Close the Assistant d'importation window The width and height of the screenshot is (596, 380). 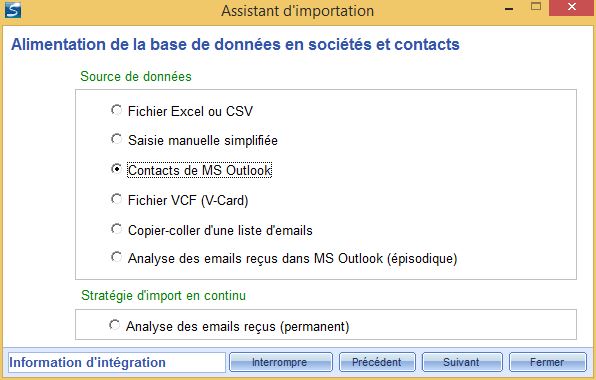571,7
